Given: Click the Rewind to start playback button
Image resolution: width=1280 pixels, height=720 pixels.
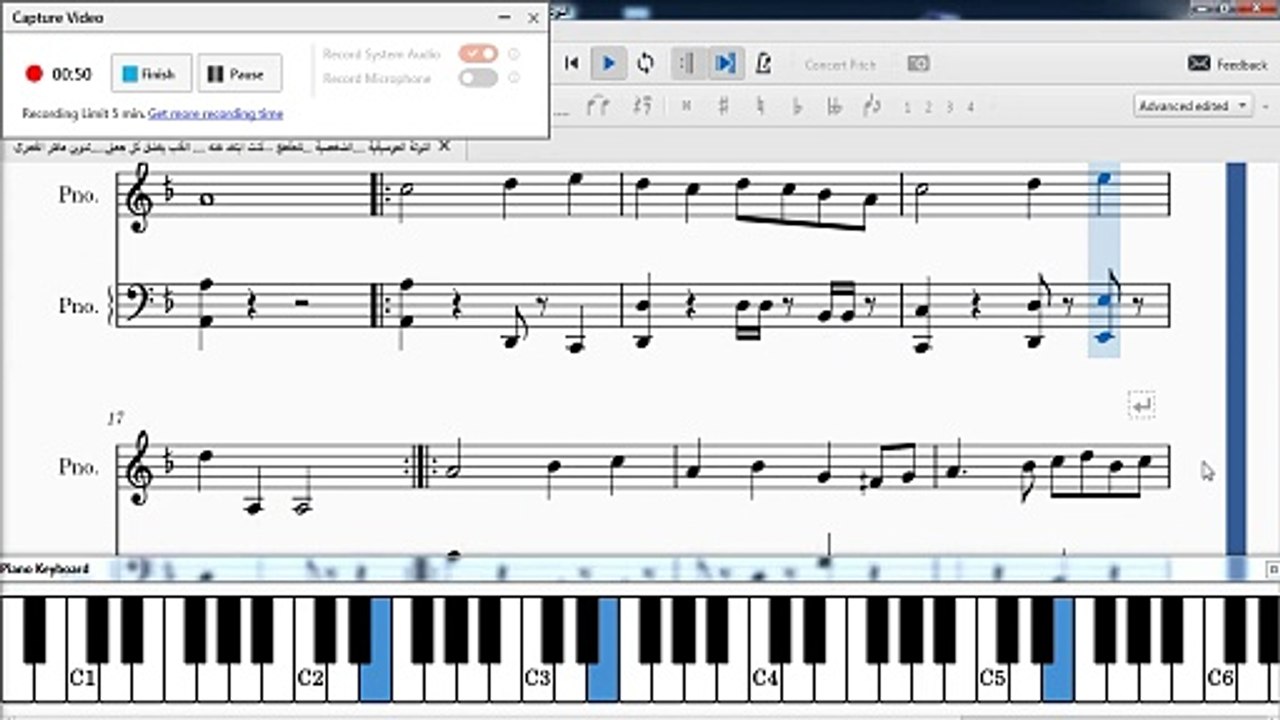Looking at the screenshot, I should pyautogui.click(x=572, y=63).
